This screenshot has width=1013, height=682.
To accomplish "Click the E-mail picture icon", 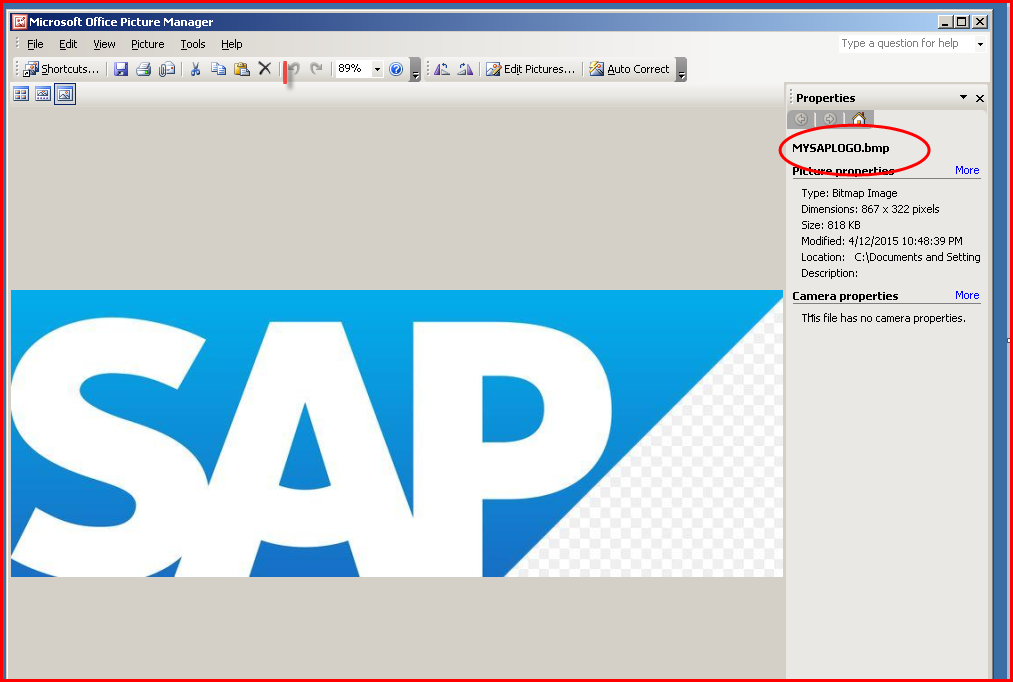I will pos(168,68).
